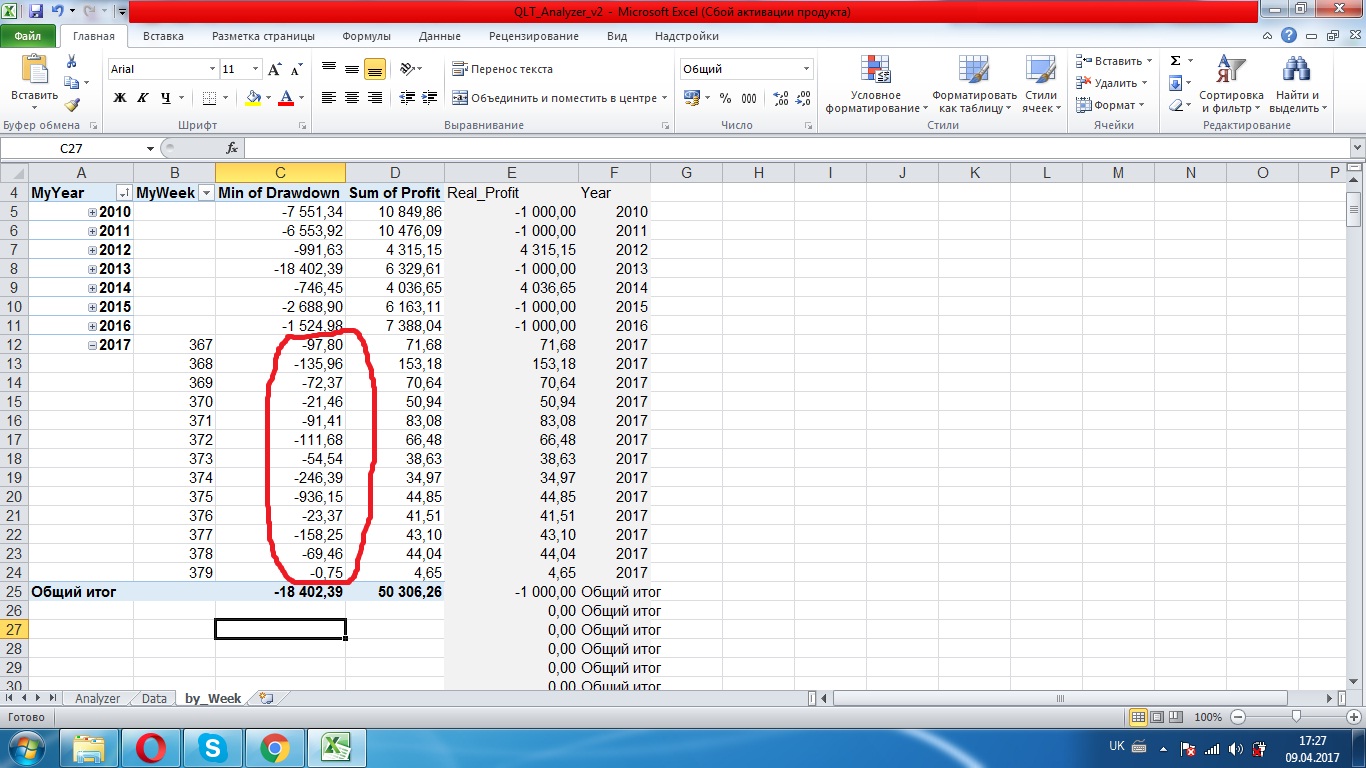Increase font size with the large A
This screenshot has width=1366, height=768.
click(x=275, y=69)
